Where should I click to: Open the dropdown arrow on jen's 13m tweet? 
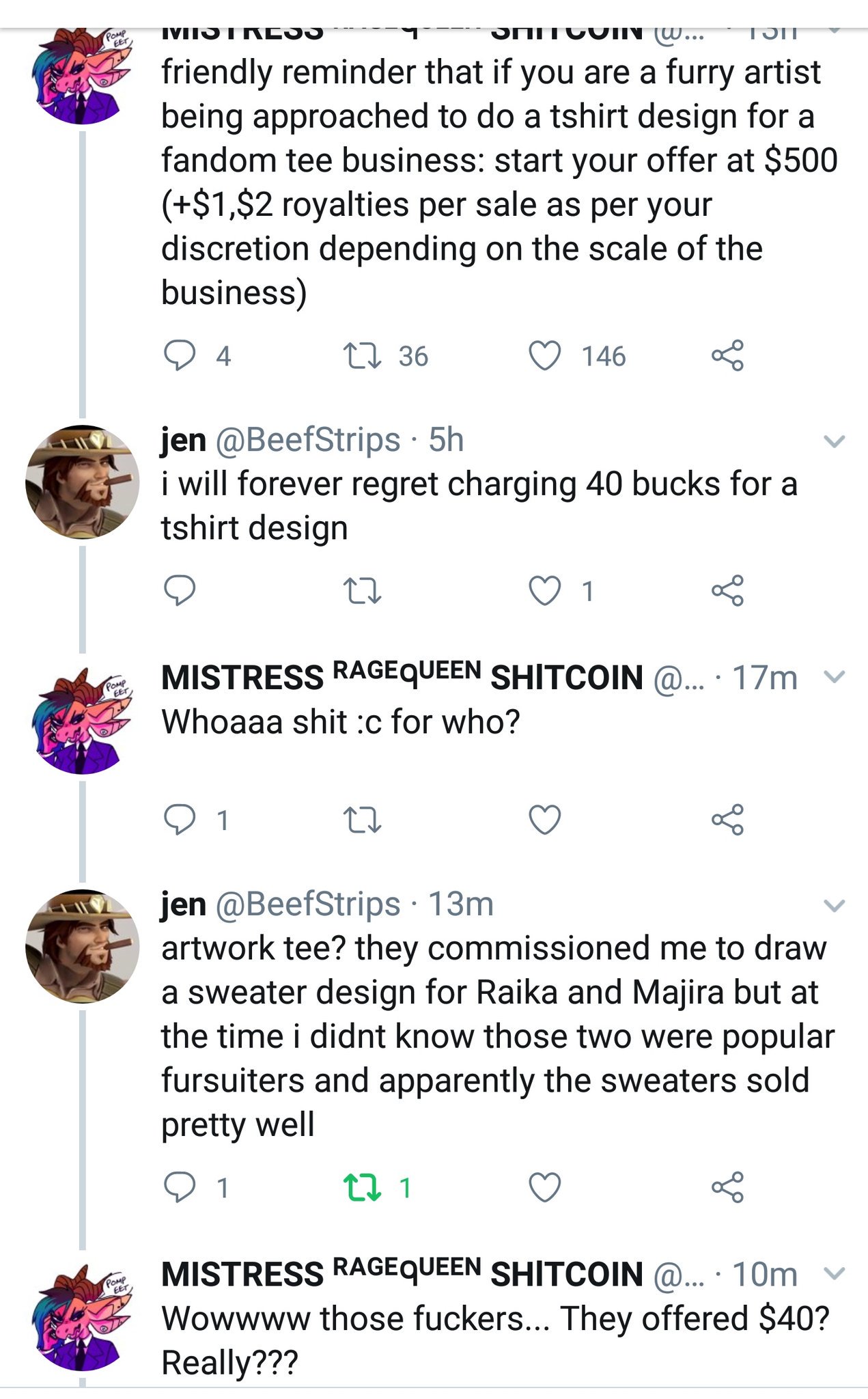click(x=835, y=906)
